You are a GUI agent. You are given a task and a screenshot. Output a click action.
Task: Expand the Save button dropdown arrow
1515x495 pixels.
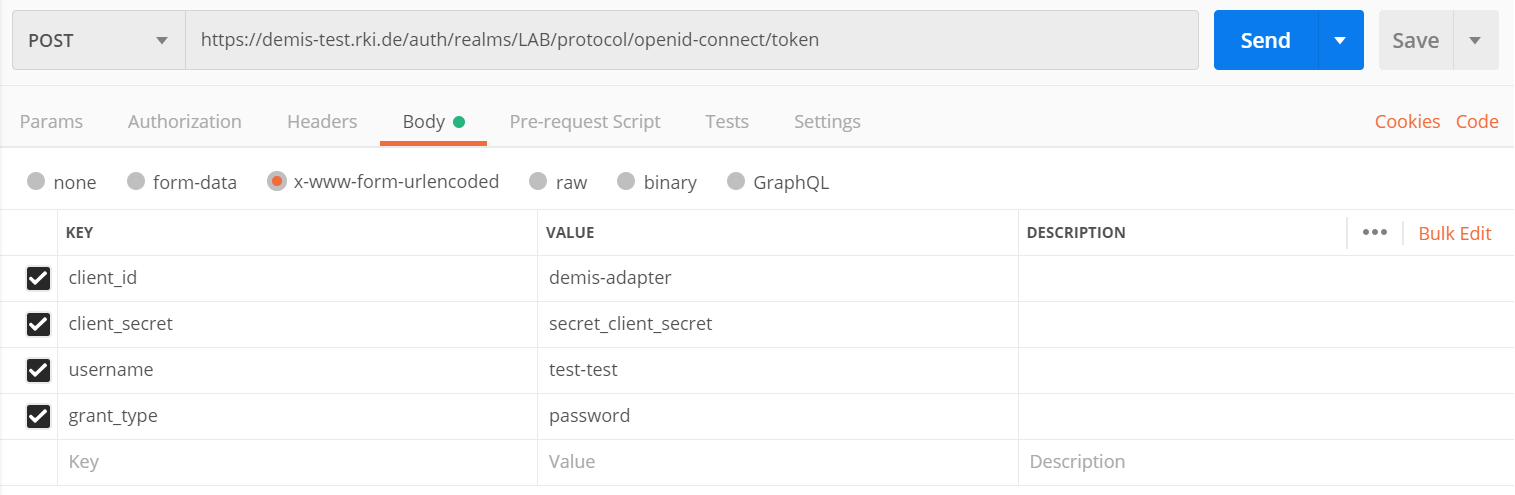(x=1474, y=40)
